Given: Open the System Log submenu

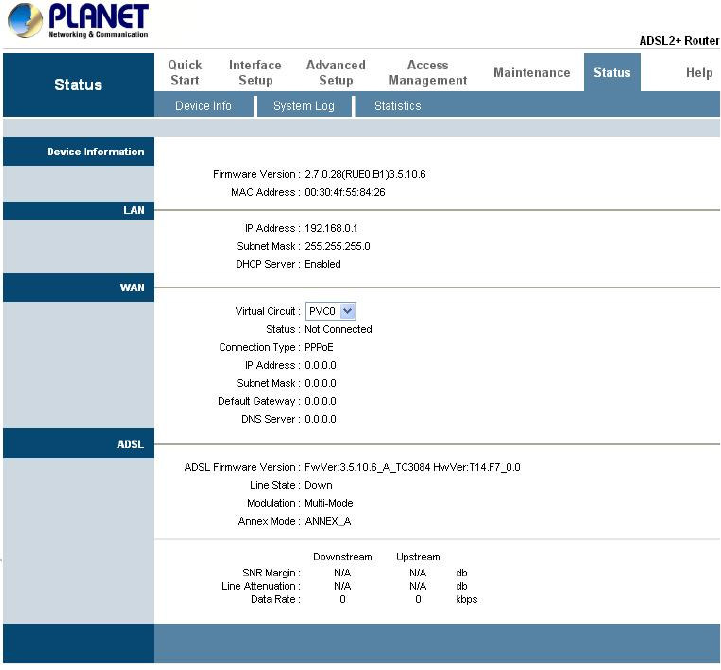Looking at the screenshot, I should [x=303, y=106].
